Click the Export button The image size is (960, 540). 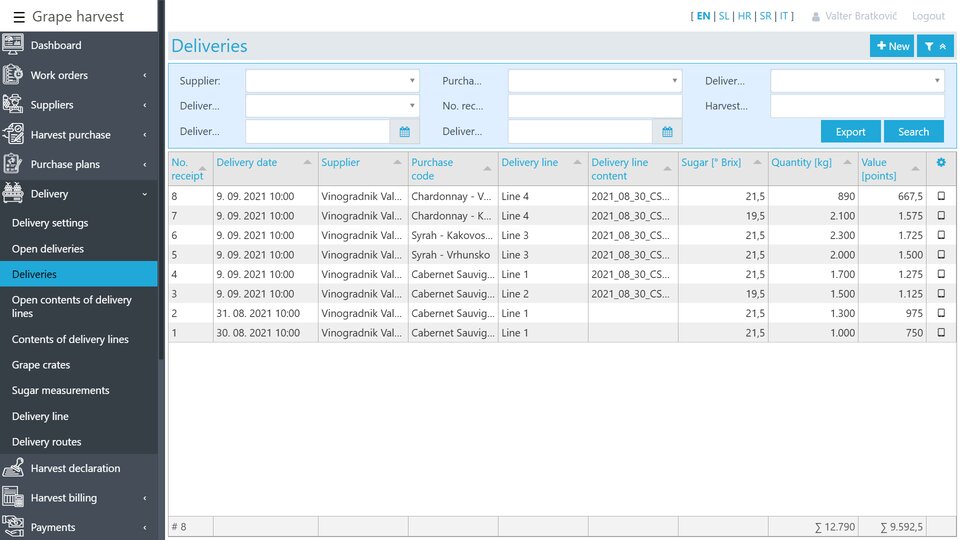[x=850, y=131]
